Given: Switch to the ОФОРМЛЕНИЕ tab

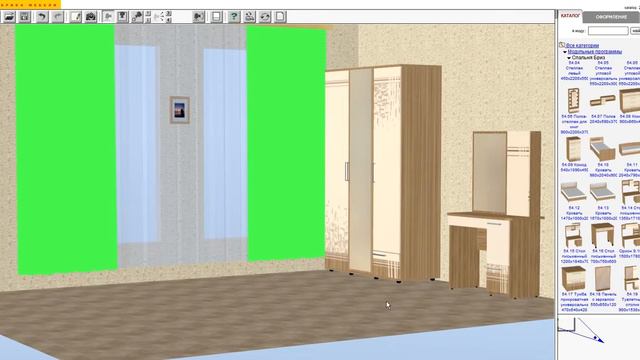Looking at the screenshot, I should pyautogui.click(x=611, y=17).
